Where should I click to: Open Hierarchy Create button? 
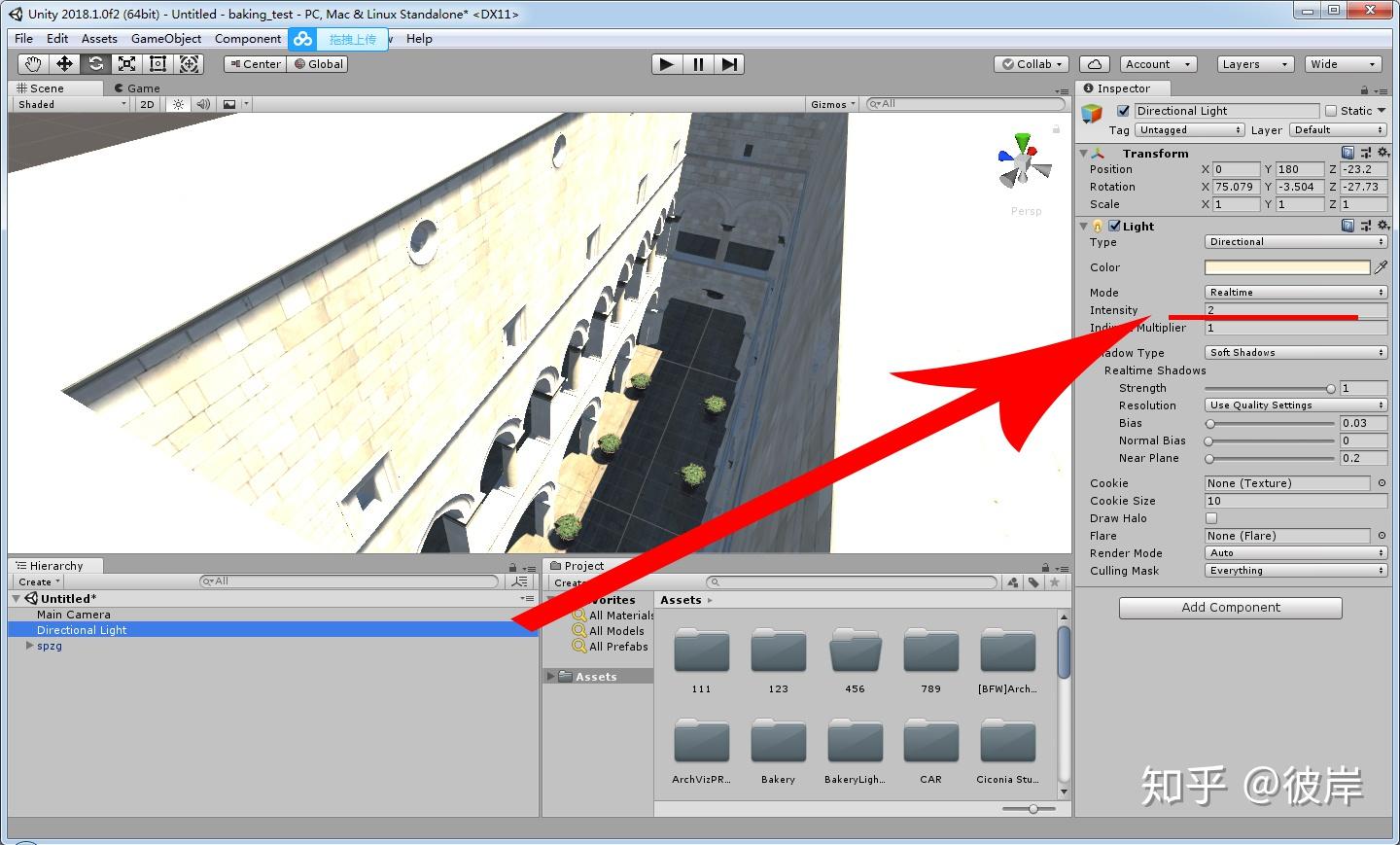coord(39,581)
